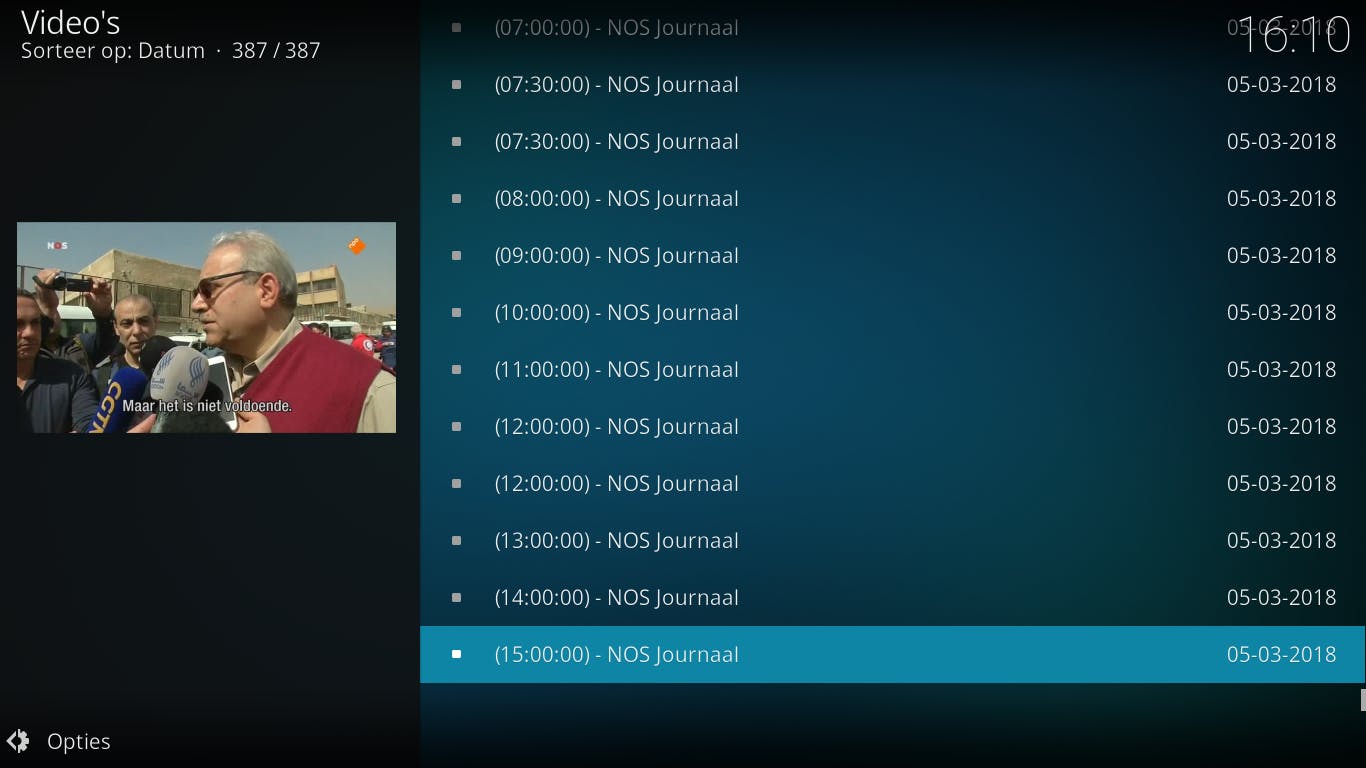1366x768 pixels.
Task: Click the date in the highlighted (15:00:00) row
Action: click(1281, 654)
